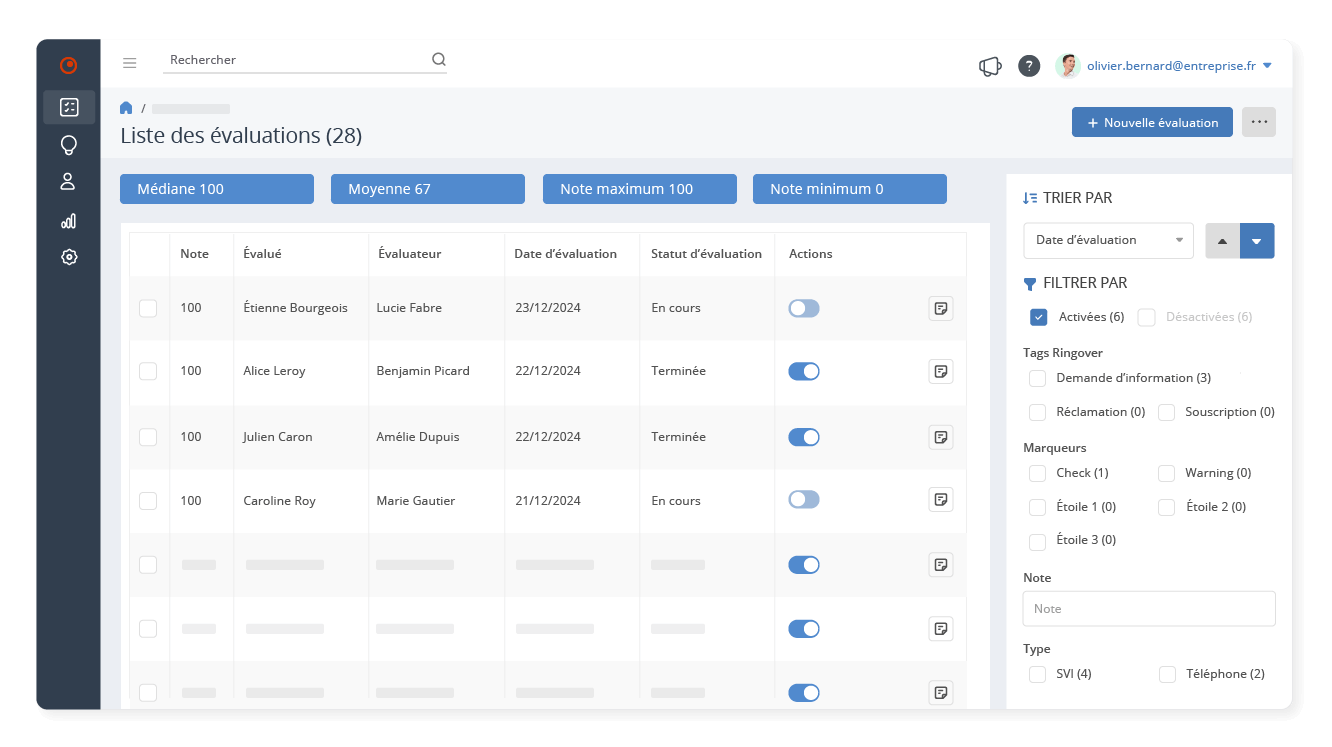Select descending sort order arrow
The height and width of the screenshot is (747, 1332).
(x=1257, y=241)
